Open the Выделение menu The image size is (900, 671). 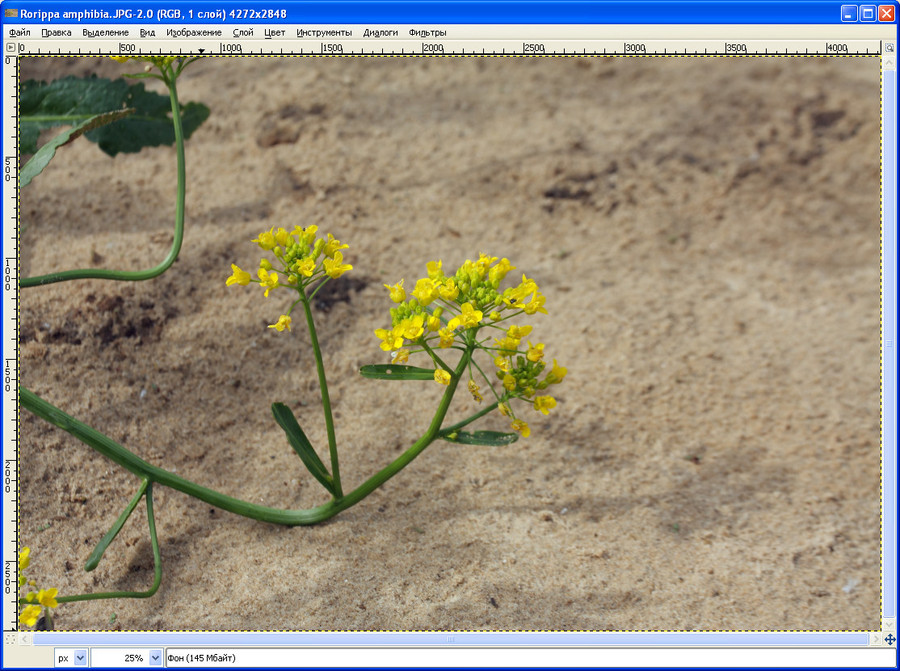point(105,33)
